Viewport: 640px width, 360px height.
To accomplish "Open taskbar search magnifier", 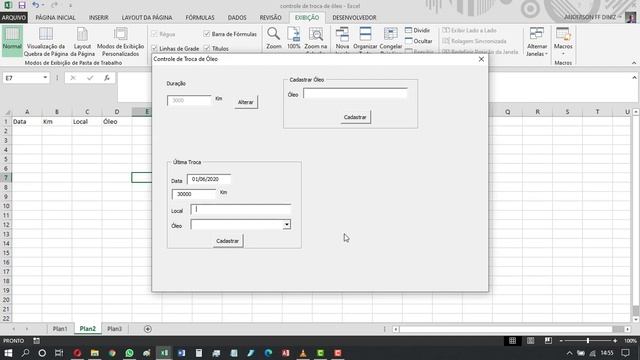I will coord(25,353).
